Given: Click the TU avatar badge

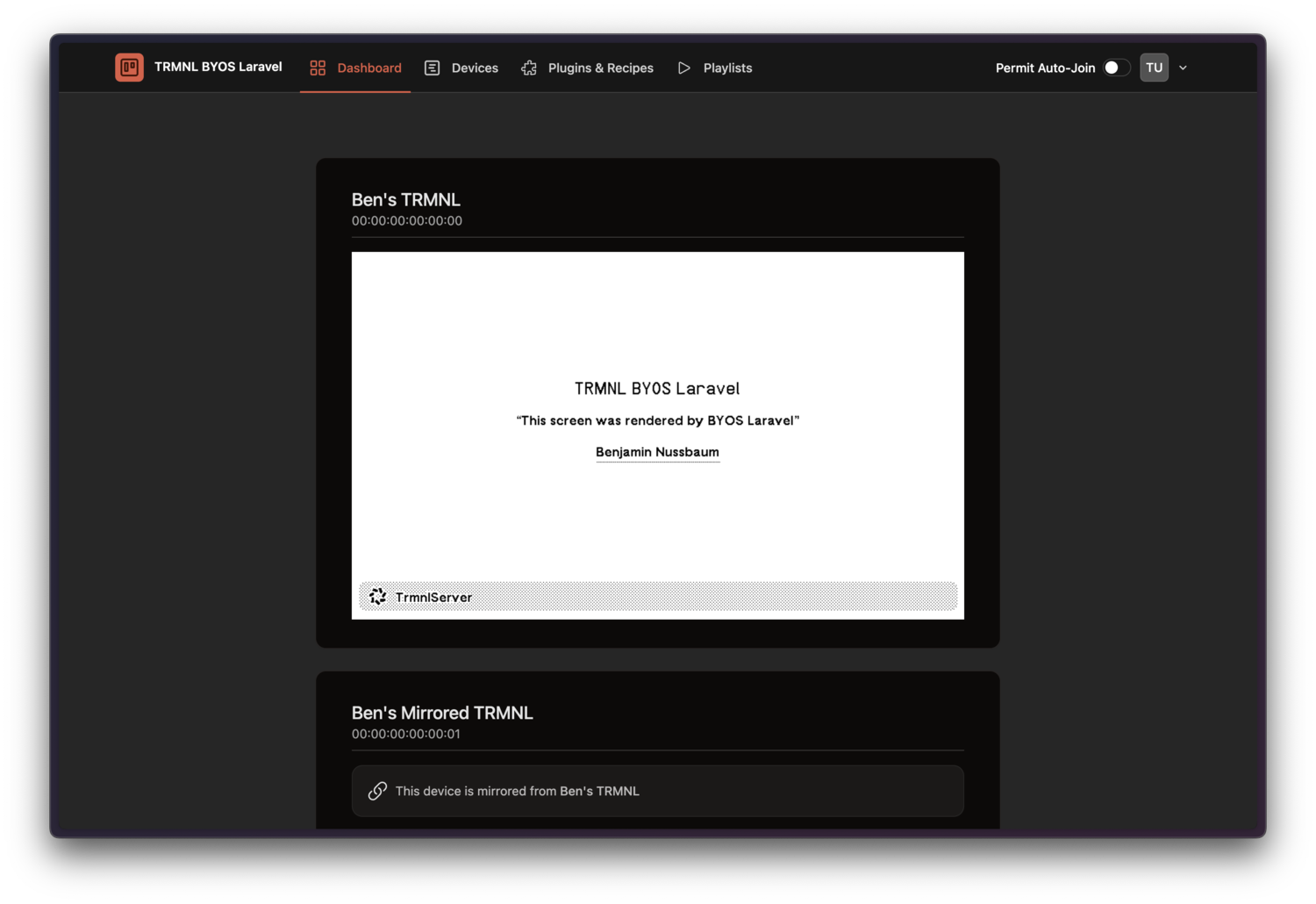Looking at the screenshot, I should [1154, 67].
